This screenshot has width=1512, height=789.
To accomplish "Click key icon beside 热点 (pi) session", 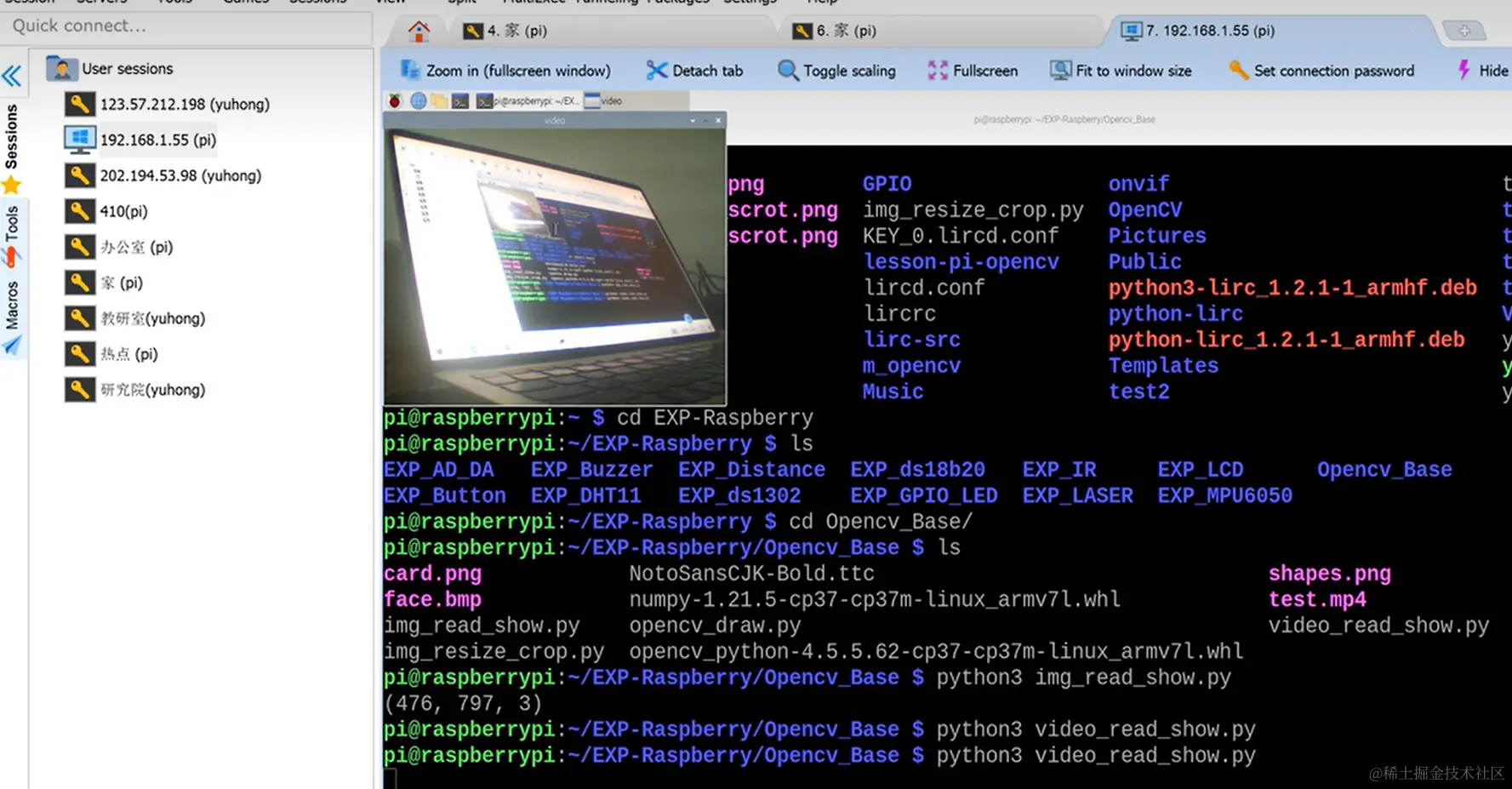I will pyautogui.click(x=80, y=354).
